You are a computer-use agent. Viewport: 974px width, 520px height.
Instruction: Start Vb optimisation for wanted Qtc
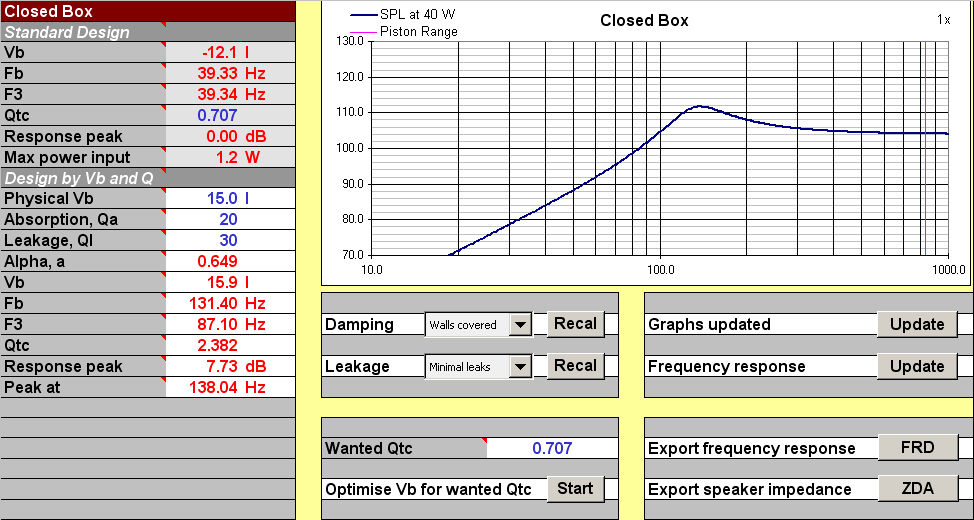click(575, 489)
